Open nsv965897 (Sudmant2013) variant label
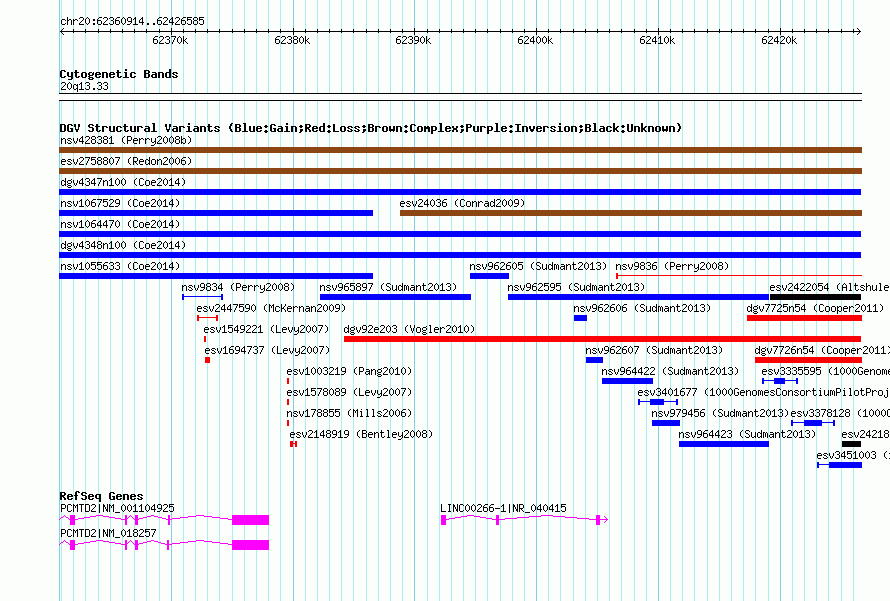Image resolution: width=890 pixels, height=601 pixels. [388, 287]
